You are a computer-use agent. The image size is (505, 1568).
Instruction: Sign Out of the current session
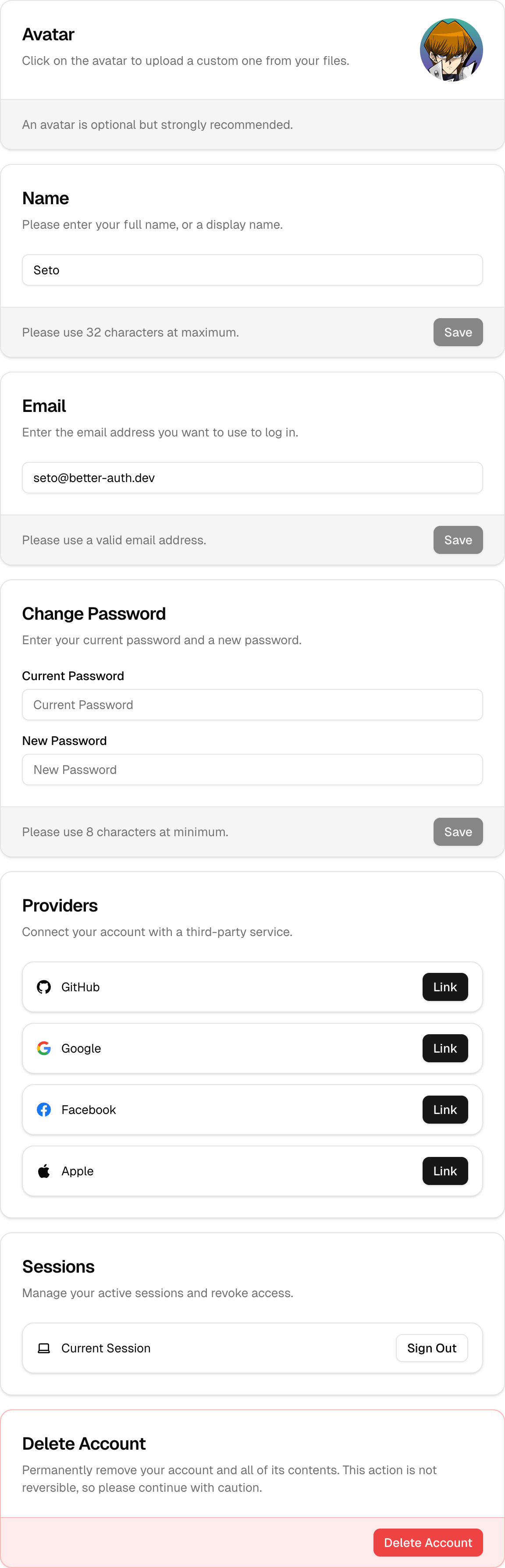coord(431,1348)
